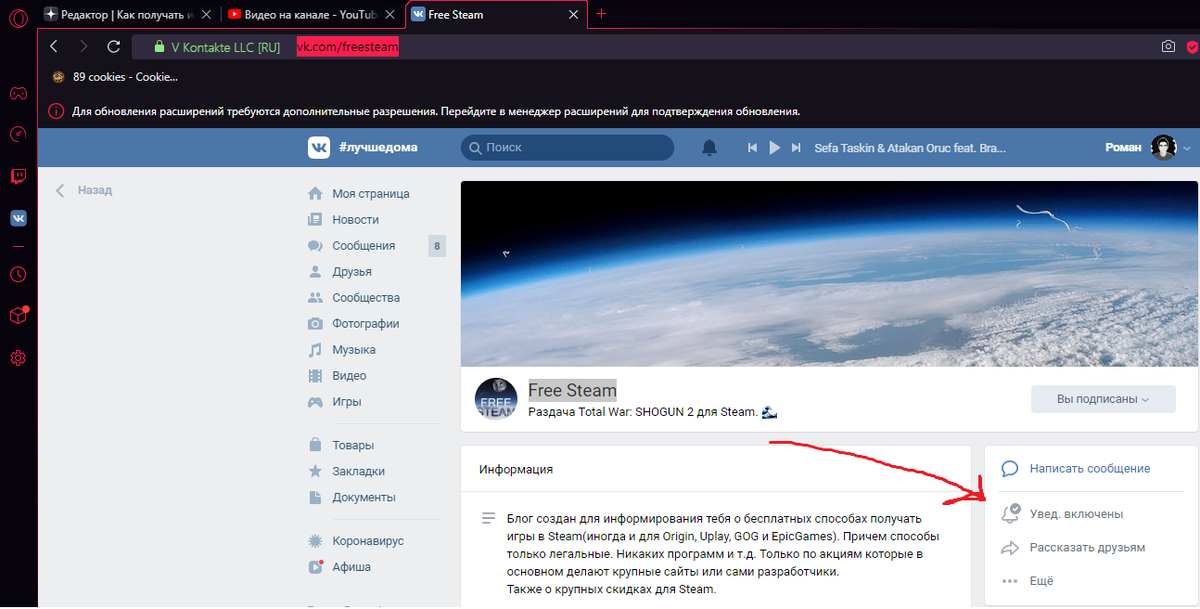Screen dimensions: 1200x609
Task: Click the VK logo in header
Action: [318, 147]
